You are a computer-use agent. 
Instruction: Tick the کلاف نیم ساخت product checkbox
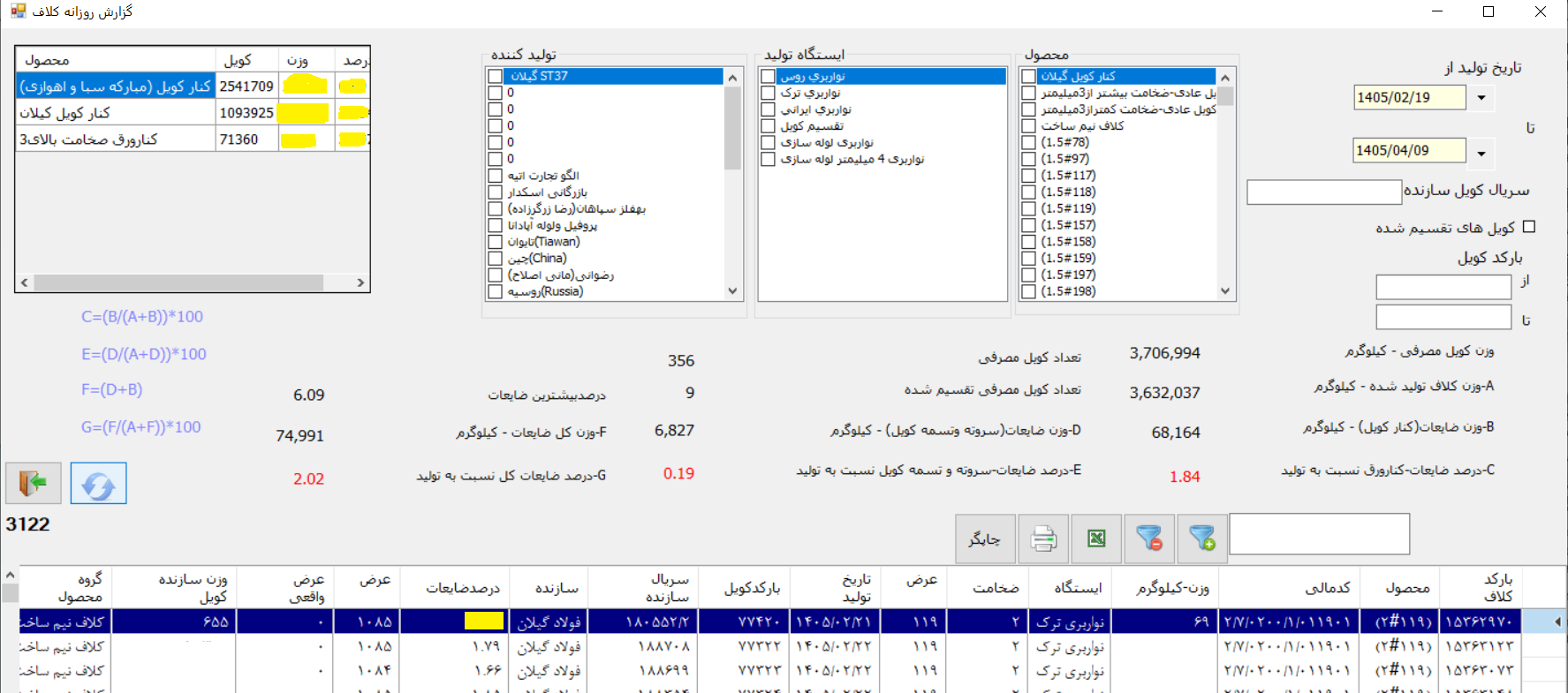tap(1028, 126)
